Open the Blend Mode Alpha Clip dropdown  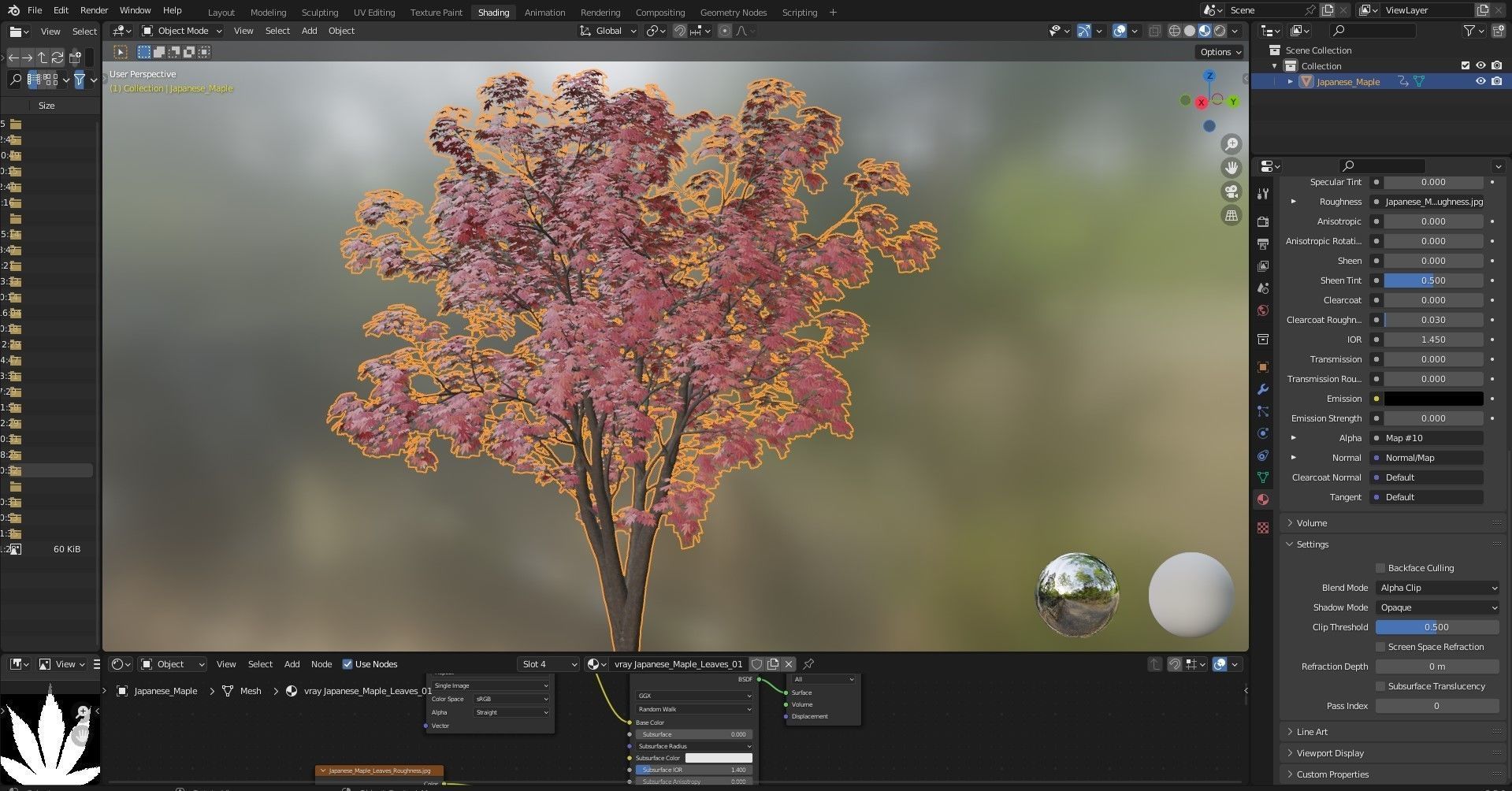pos(1437,588)
